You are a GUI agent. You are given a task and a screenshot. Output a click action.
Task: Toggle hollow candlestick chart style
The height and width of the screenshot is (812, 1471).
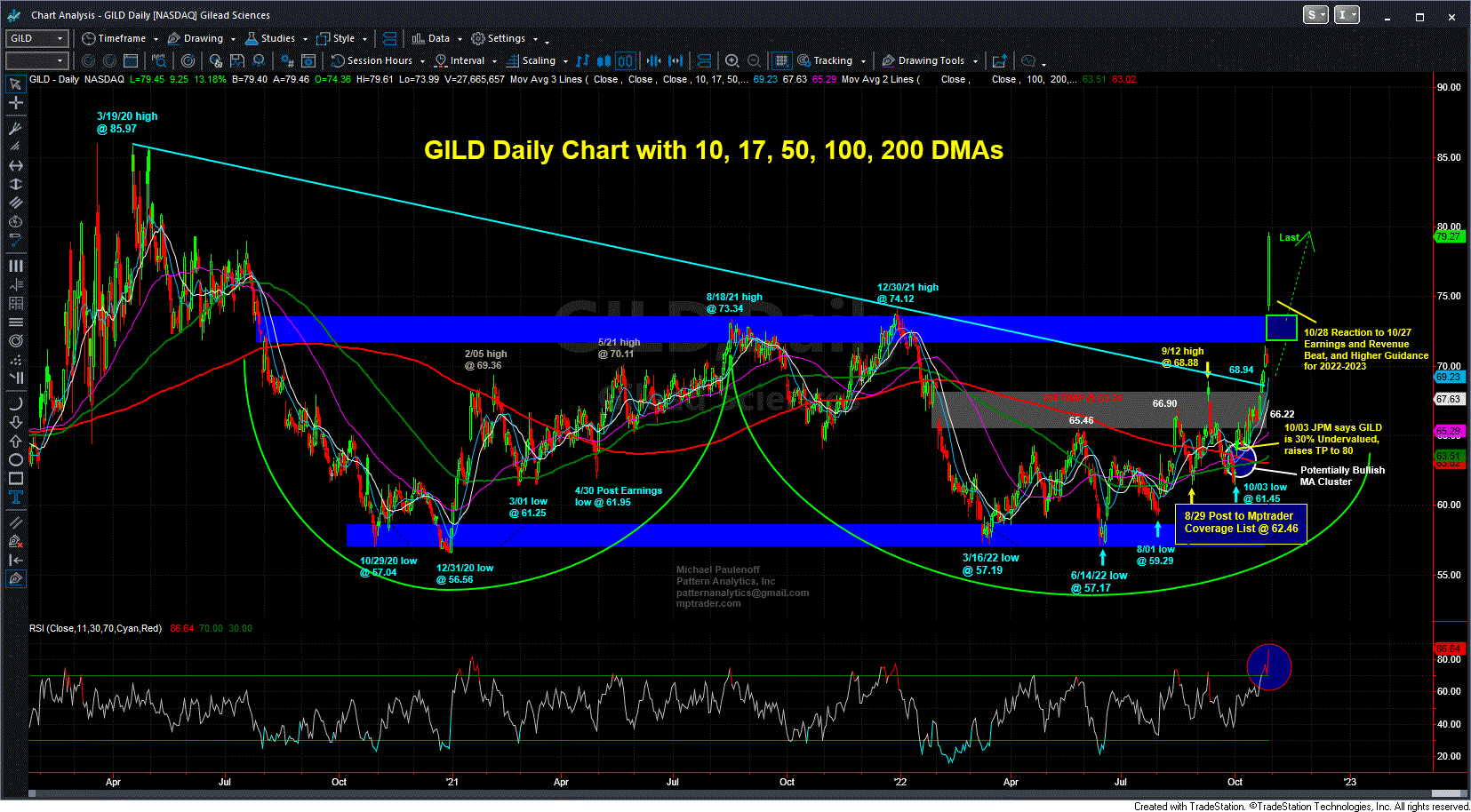(x=625, y=60)
